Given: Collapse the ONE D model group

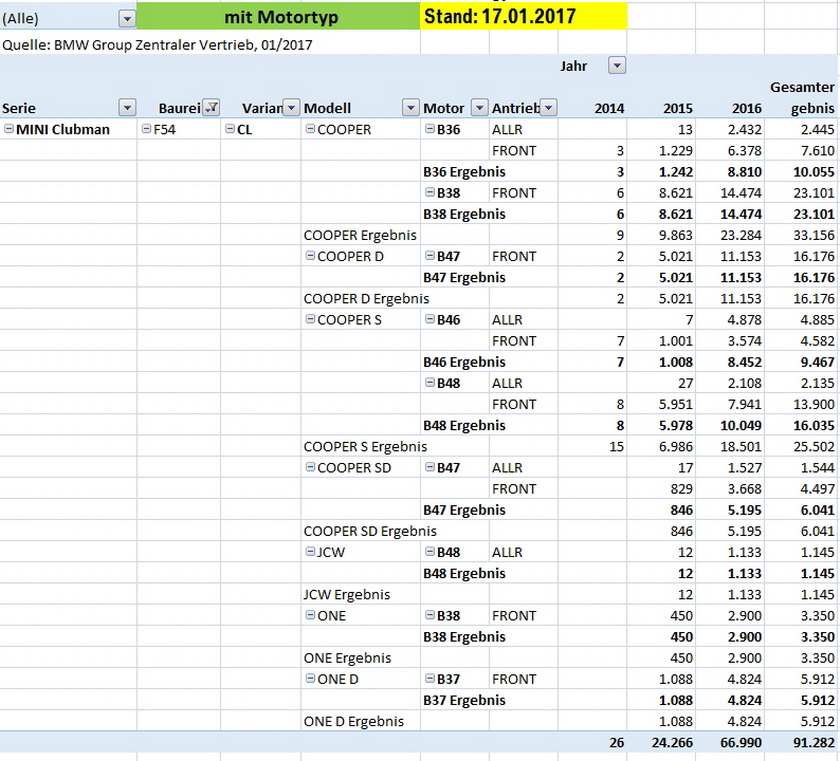Looking at the screenshot, I should [310, 679].
